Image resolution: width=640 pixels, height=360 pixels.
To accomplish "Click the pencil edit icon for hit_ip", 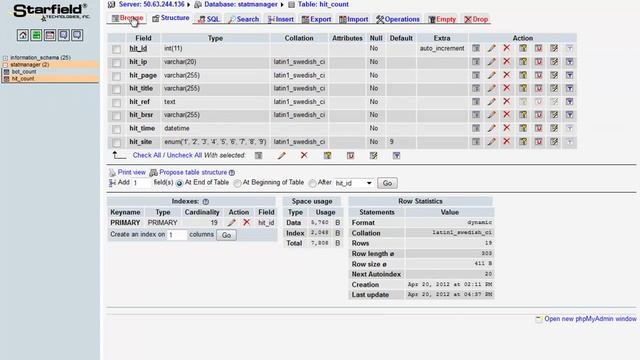I will coord(491,62).
